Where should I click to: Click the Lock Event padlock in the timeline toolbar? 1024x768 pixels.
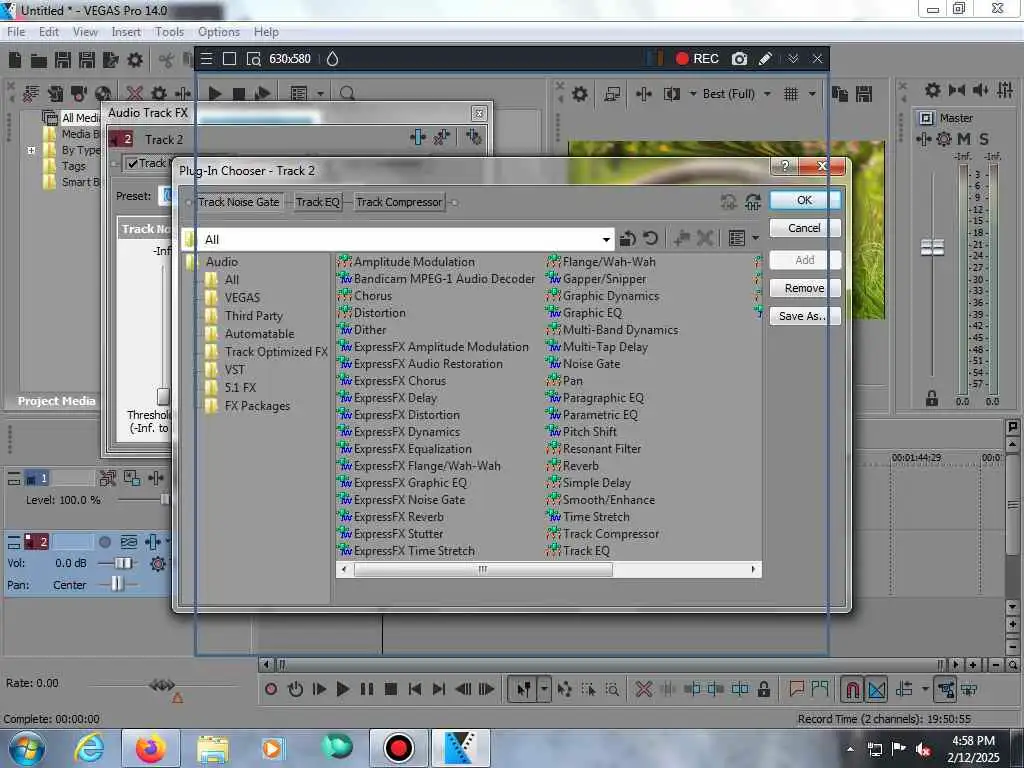point(763,689)
